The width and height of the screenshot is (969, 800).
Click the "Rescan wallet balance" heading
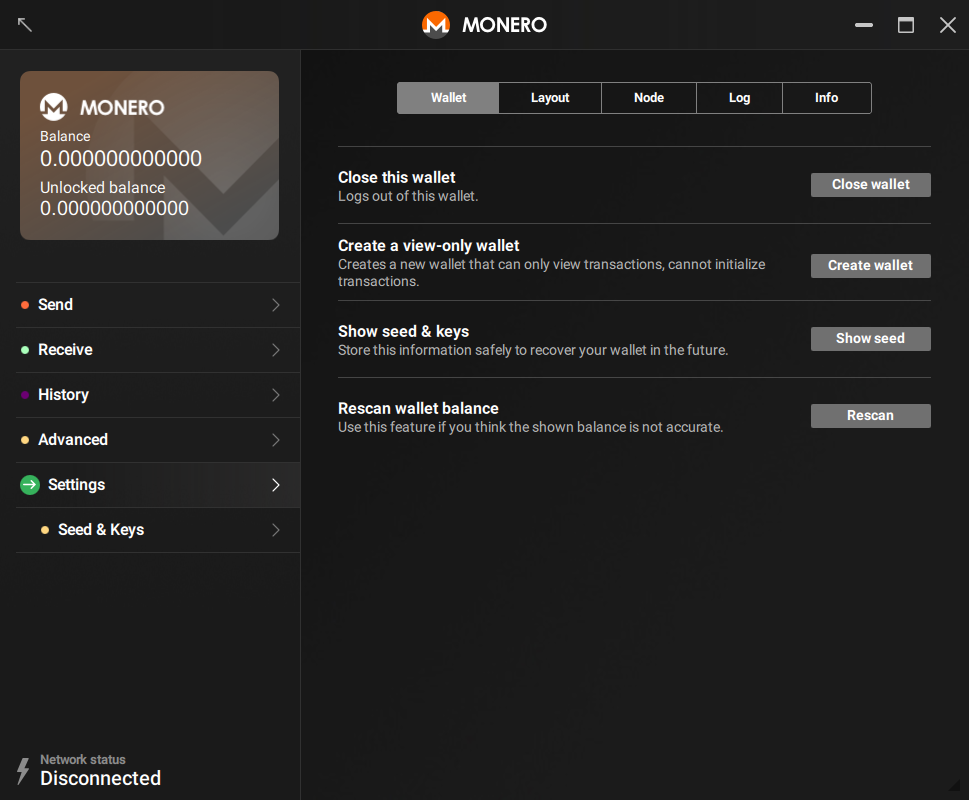coord(418,408)
